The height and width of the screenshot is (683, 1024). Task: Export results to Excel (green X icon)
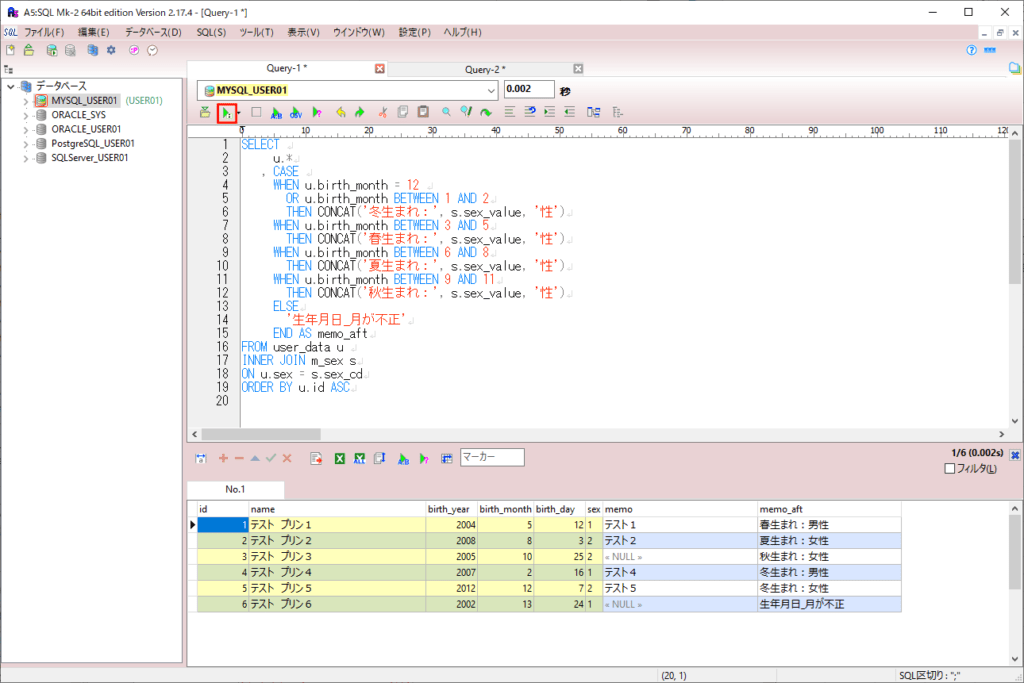(x=340, y=457)
